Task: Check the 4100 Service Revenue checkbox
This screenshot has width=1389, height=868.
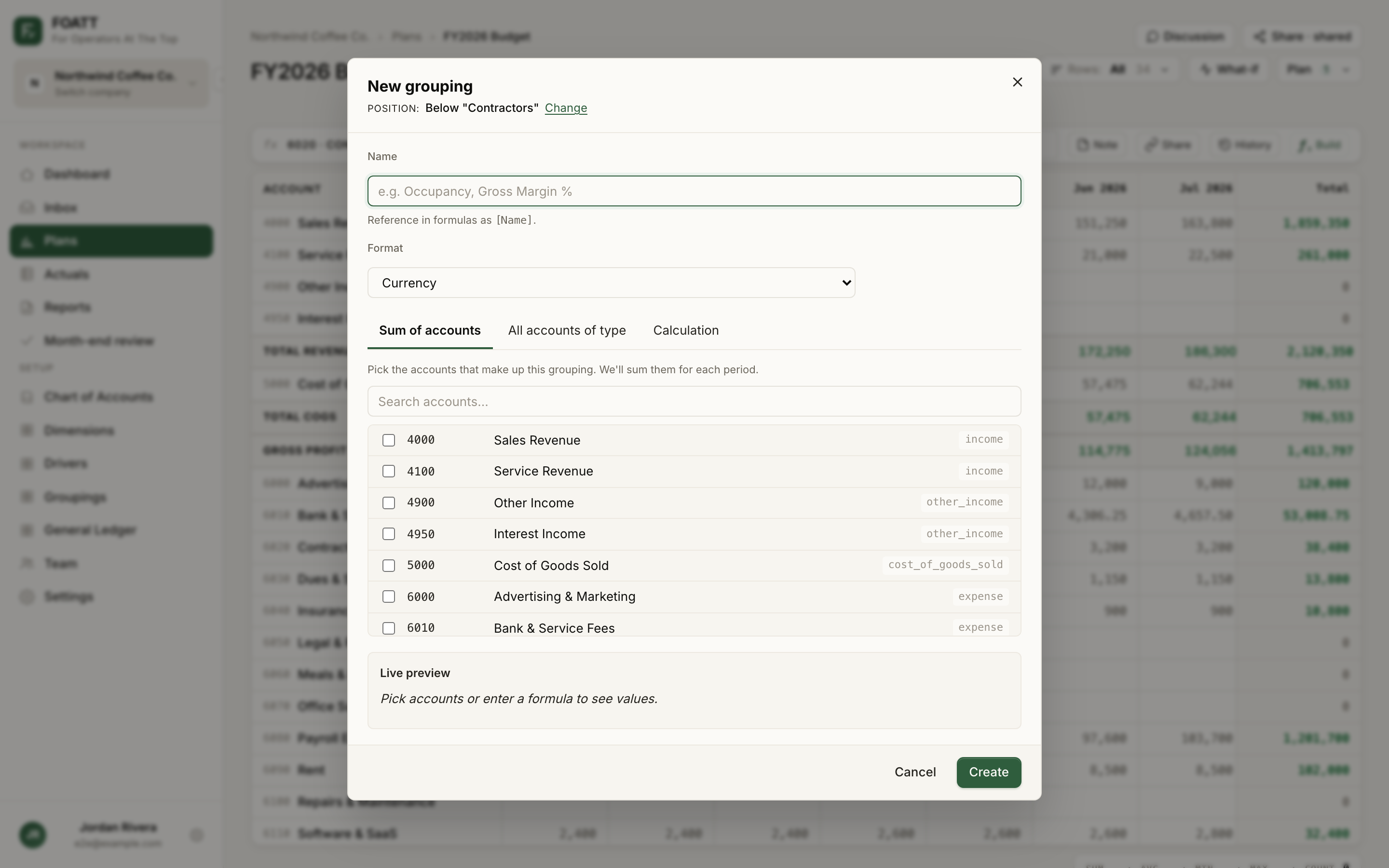Action: (x=389, y=471)
